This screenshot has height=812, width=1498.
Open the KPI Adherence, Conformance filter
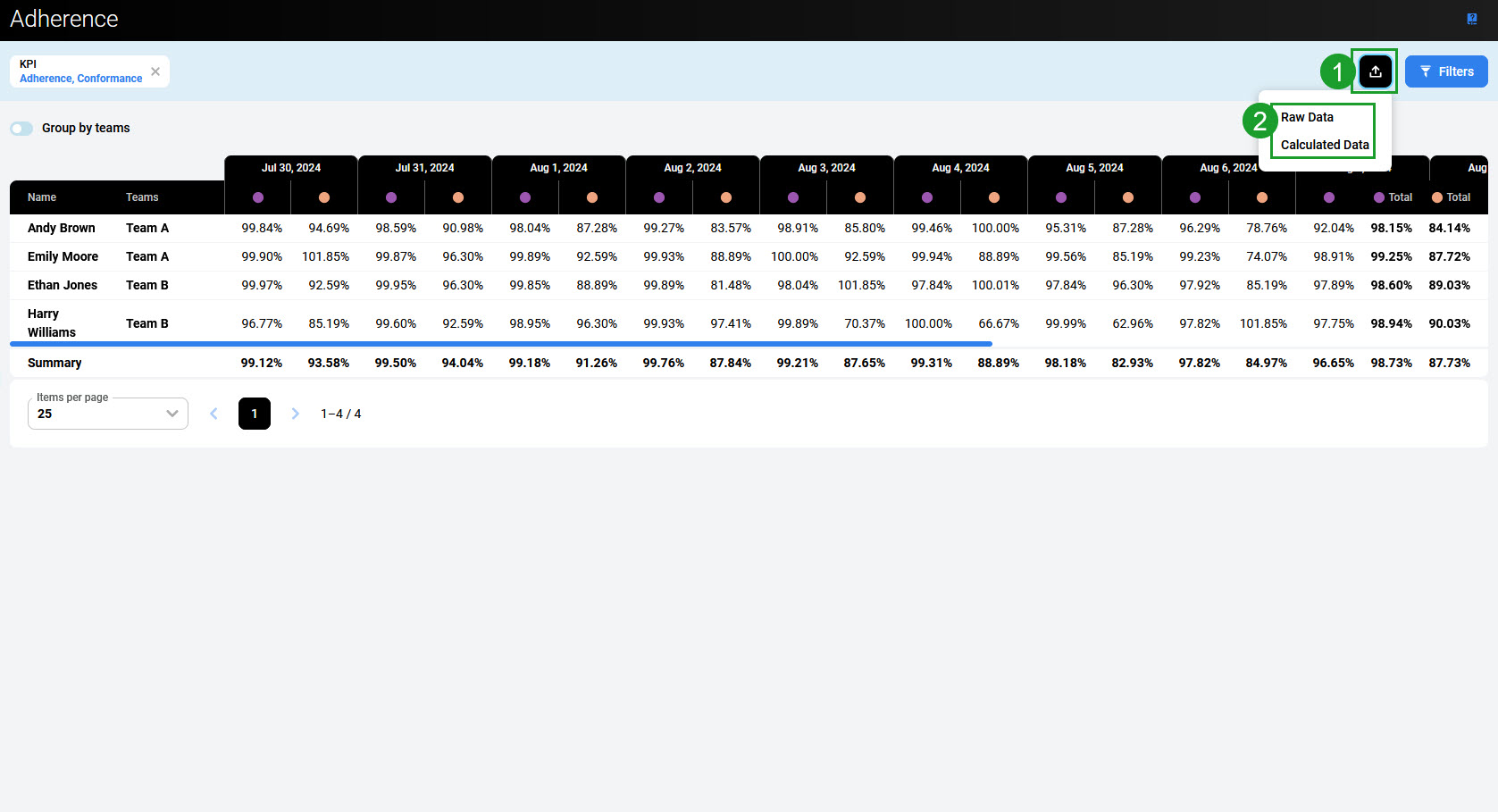[x=80, y=71]
